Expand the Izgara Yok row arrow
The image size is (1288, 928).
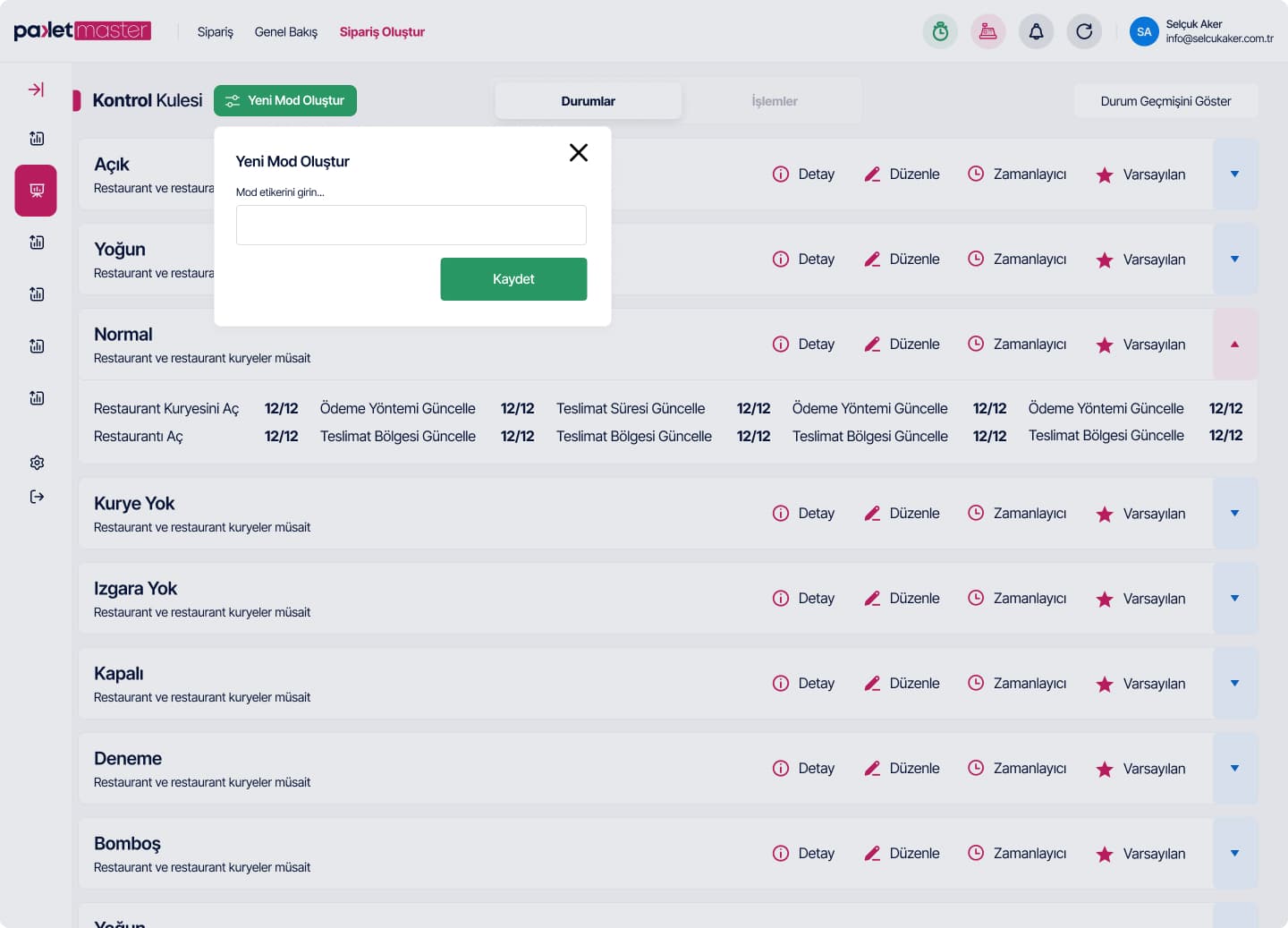click(1235, 598)
